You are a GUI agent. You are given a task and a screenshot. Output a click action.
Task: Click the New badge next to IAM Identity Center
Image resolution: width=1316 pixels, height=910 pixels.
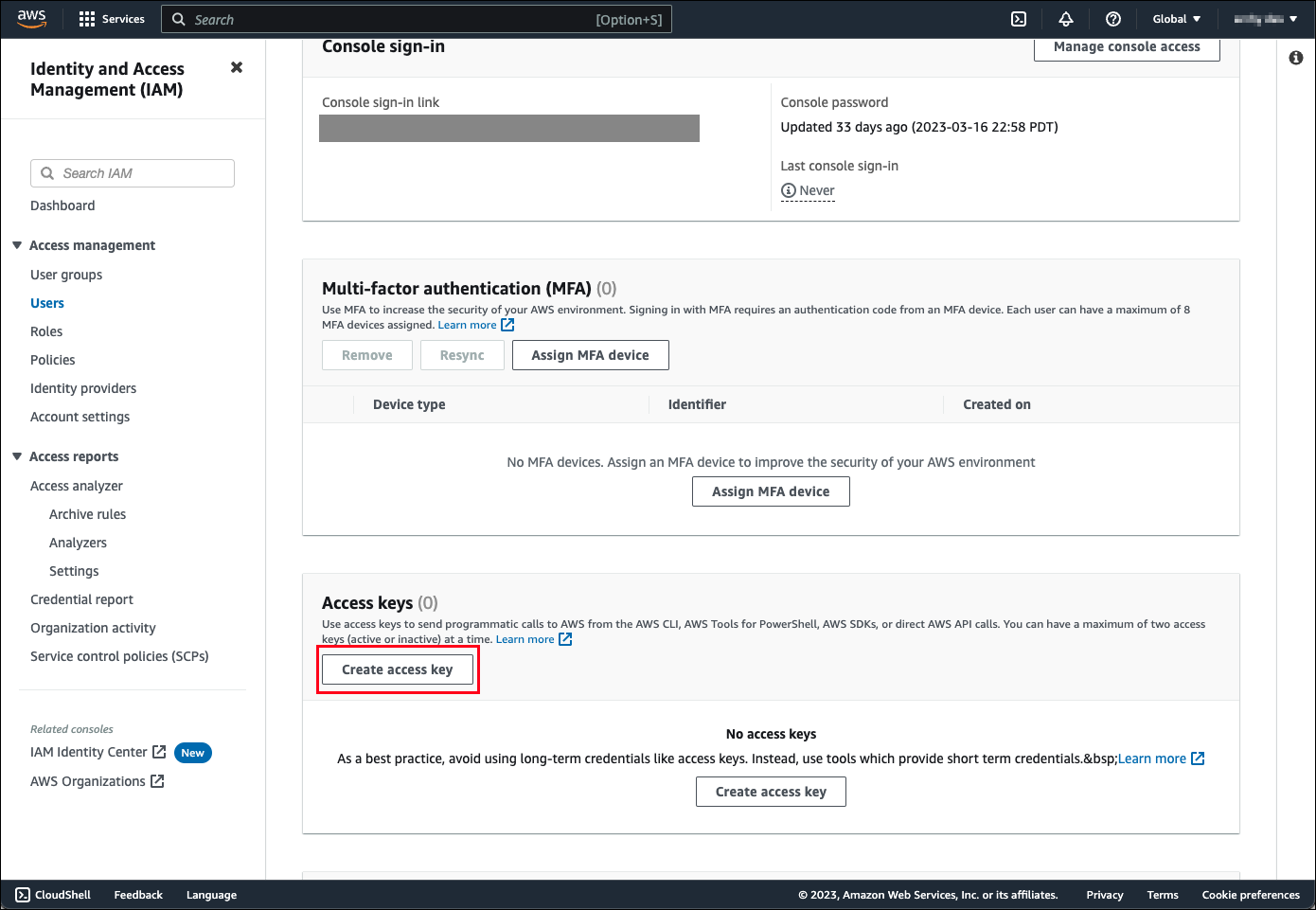tap(193, 753)
